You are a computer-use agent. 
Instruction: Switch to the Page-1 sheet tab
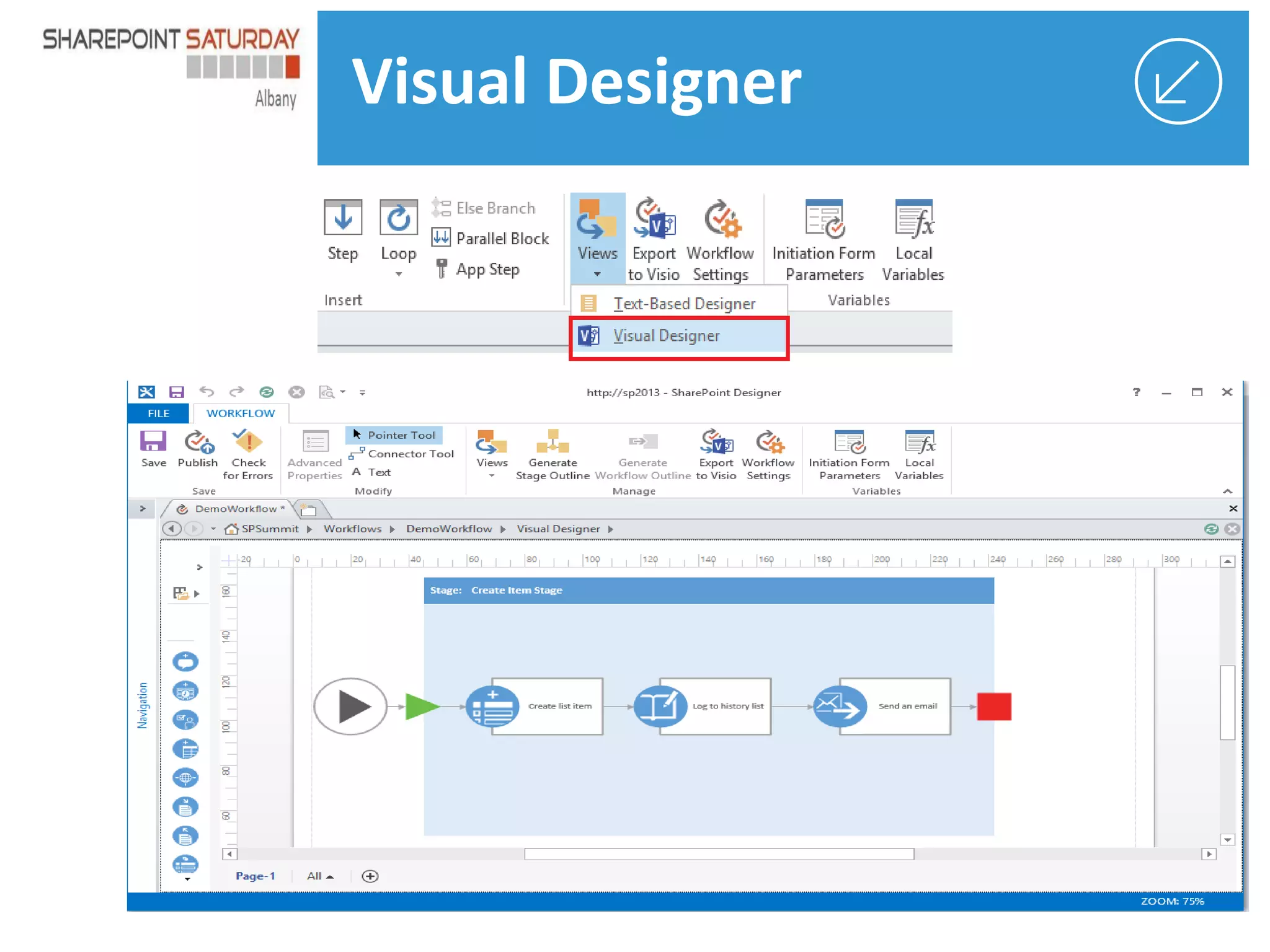(255, 876)
